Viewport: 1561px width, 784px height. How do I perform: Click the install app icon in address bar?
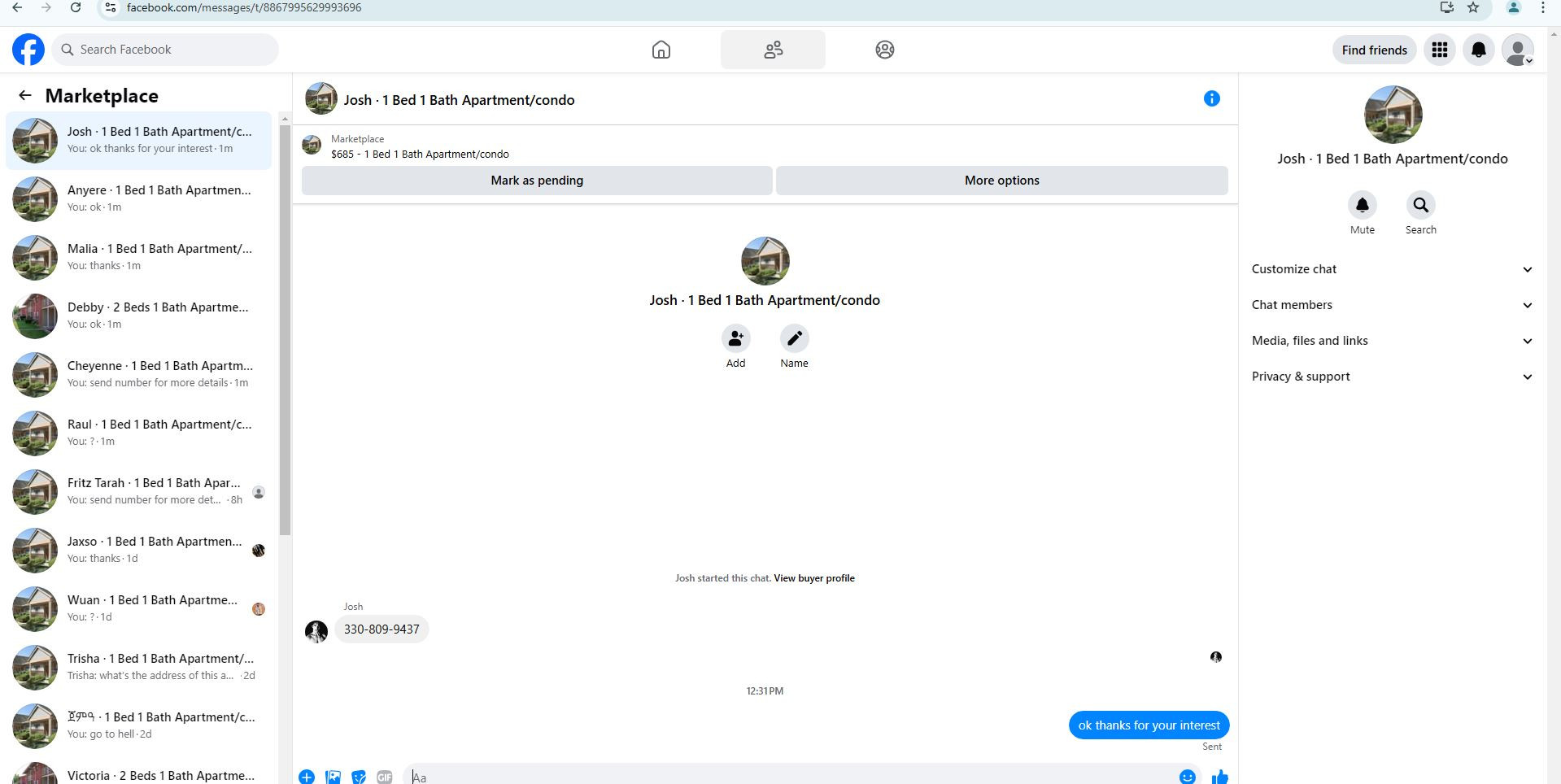point(1446,7)
